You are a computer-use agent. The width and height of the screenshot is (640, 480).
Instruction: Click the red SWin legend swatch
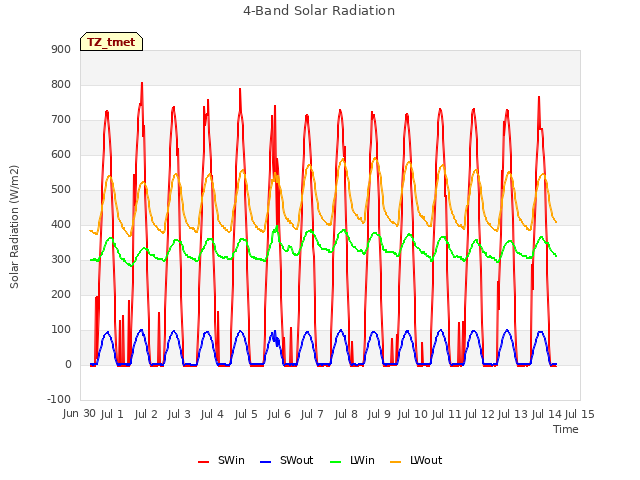[x=203, y=462]
